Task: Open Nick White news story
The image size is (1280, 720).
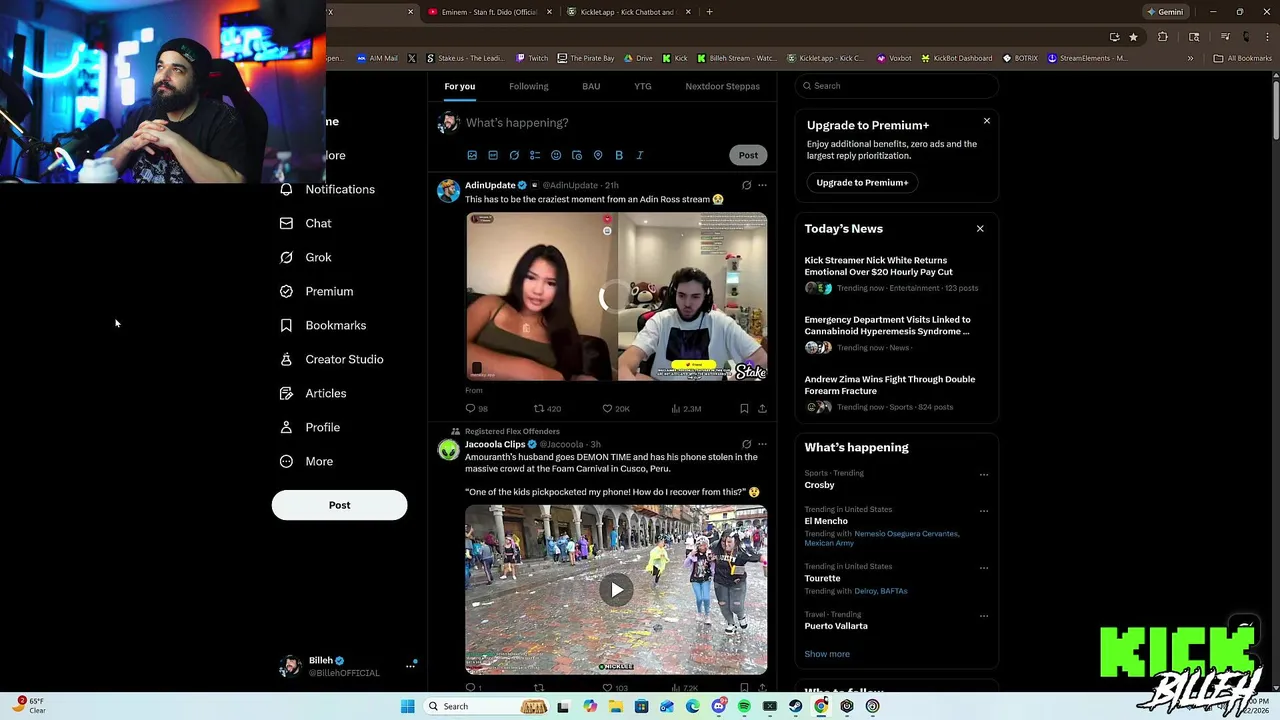Action: click(896, 276)
